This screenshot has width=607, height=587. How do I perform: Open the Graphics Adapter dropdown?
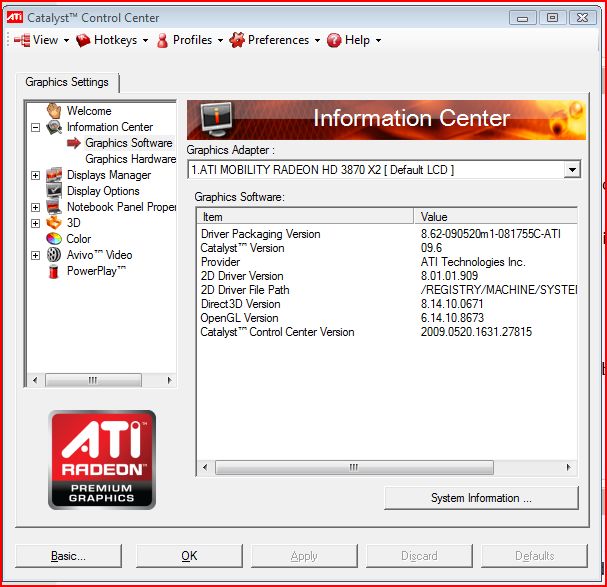pos(572,170)
